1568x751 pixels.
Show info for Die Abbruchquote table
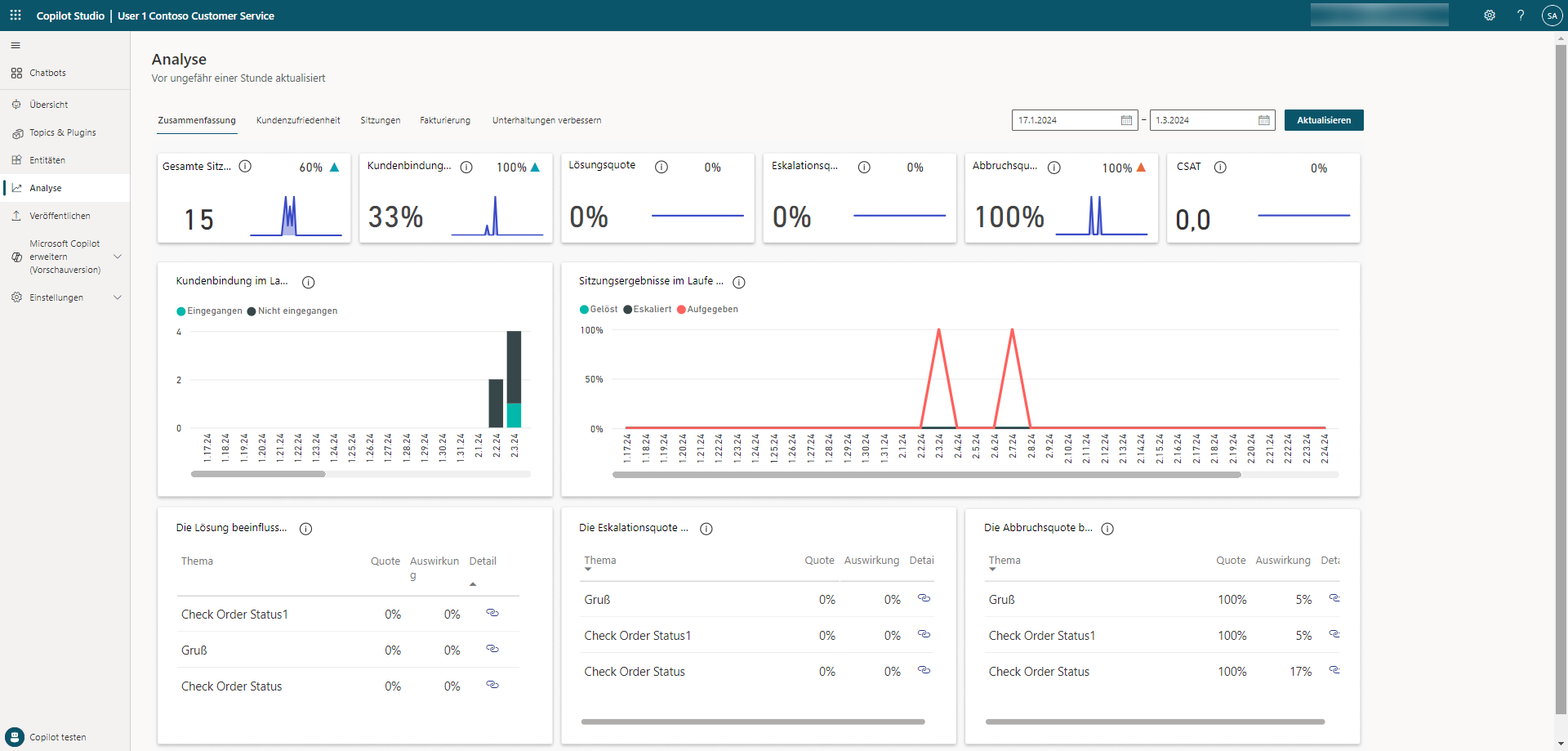coord(1107,529)
